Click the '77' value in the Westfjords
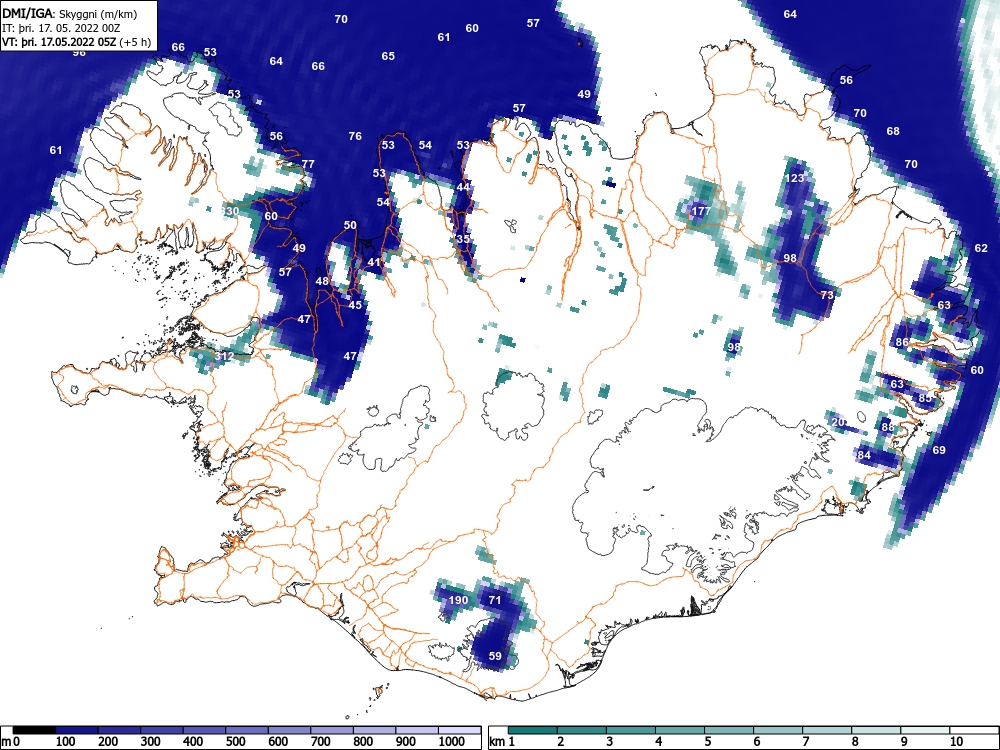The image size is (1000, 750). click(308, 164)
